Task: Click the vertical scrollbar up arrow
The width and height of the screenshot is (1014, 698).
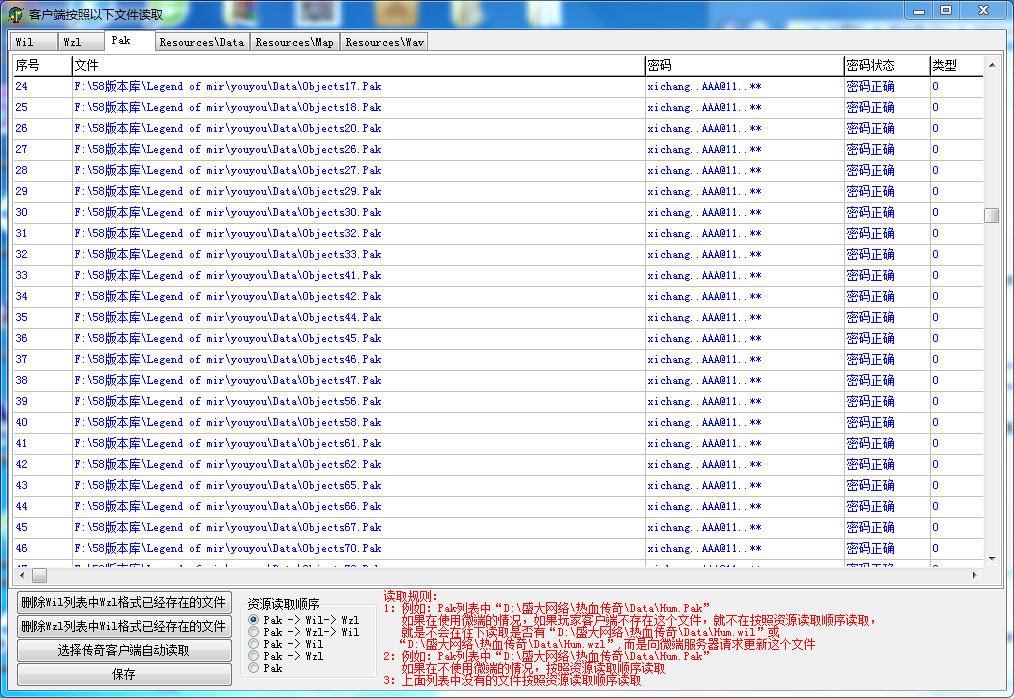Action: pyautogui.click(x=991, y=66)
